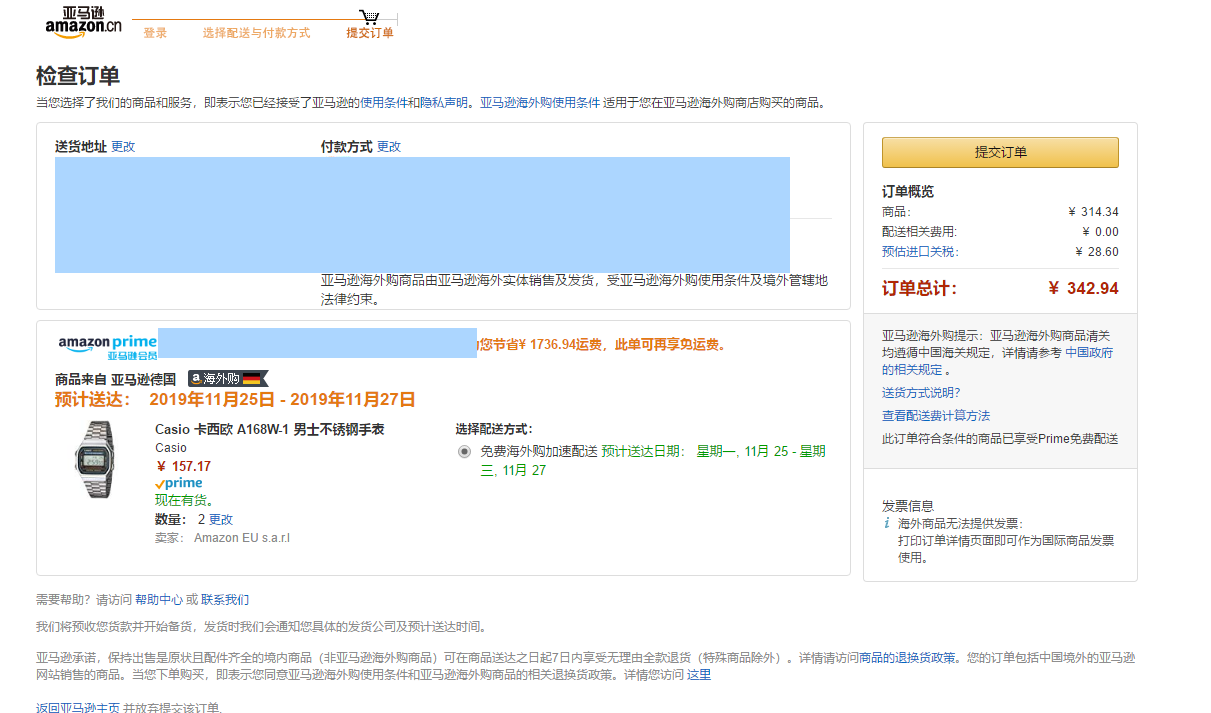Click the 订单概览 heading
Image resolution: width=1211 pixels, height=713 pixels.
(x=908, y=191)
